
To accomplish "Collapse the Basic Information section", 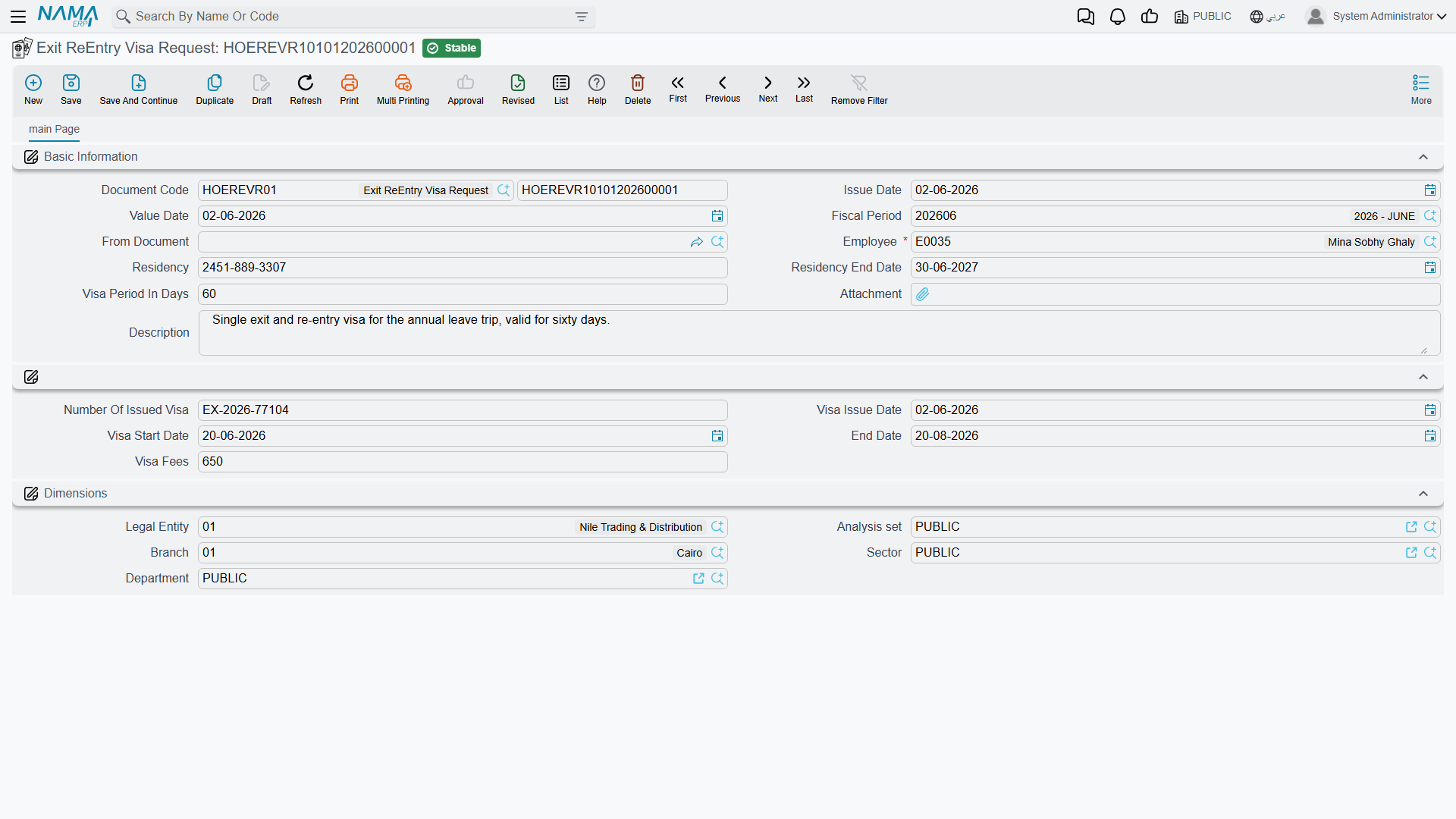I will tap(1423, 157).
